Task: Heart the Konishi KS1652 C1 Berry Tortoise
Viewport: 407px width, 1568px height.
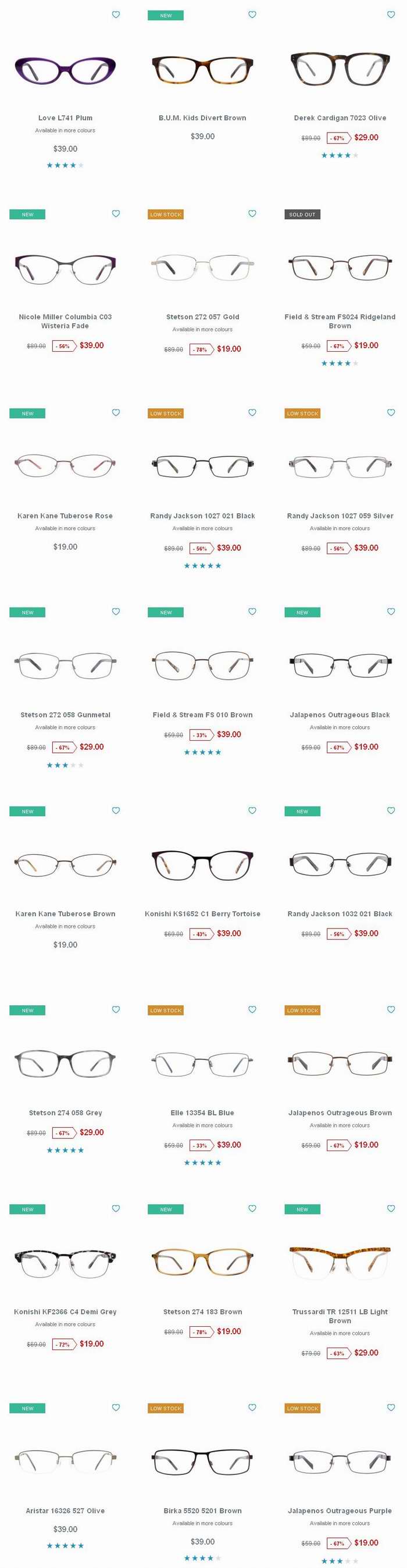Action: click(x=252, y=811)
